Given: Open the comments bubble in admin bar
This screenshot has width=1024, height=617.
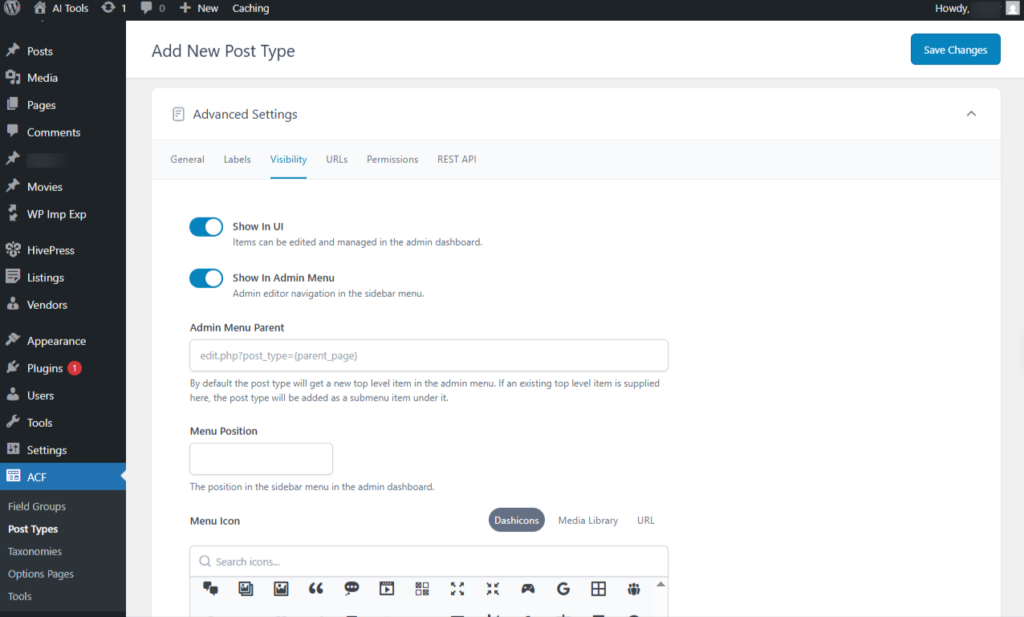Looking at the screenshot, I should tap(147, 8).
